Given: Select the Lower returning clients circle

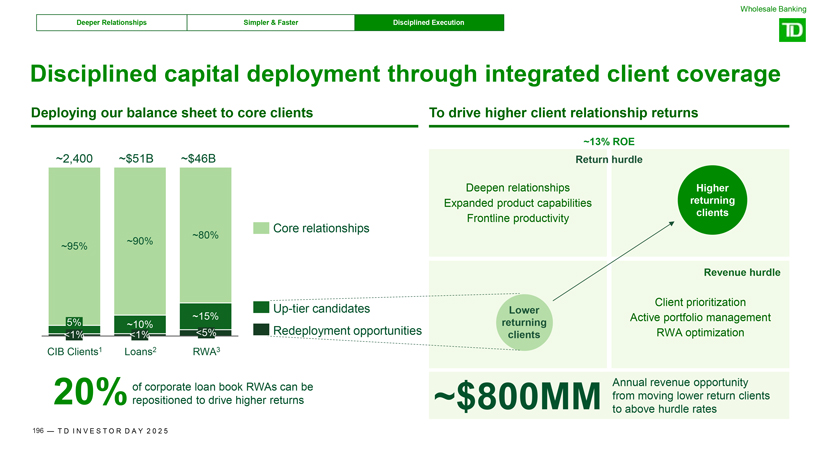Looking at the screenshot, I should 524,322.
